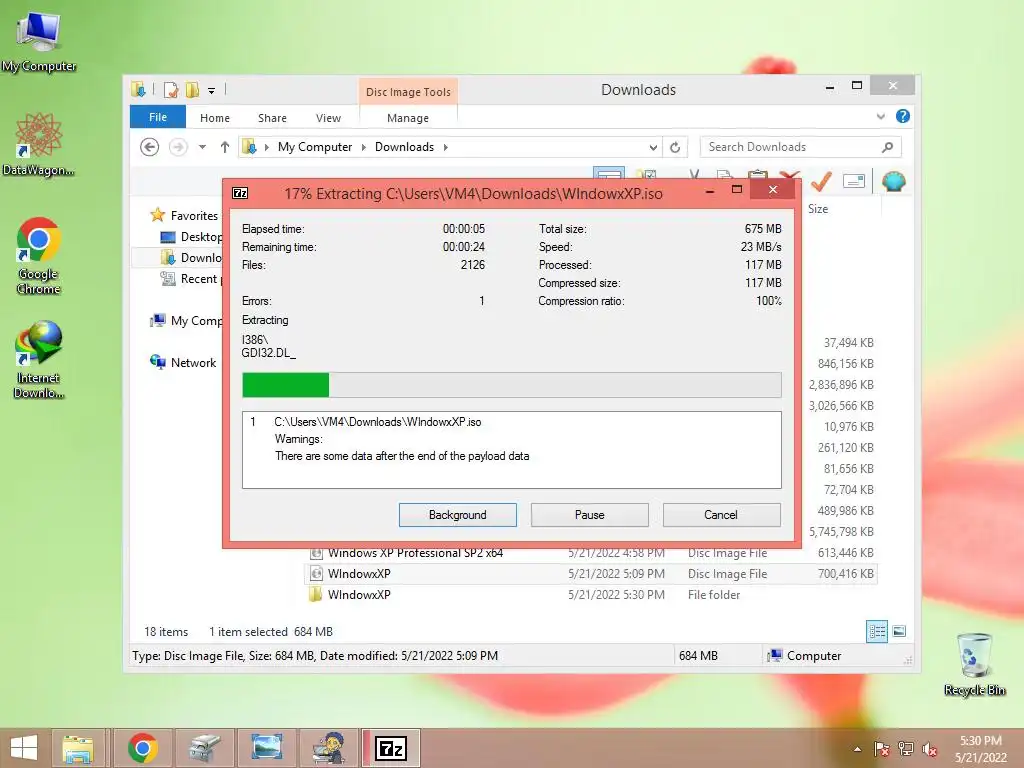
Task: Click the payload data warning message line
Action: click(402, 456)
